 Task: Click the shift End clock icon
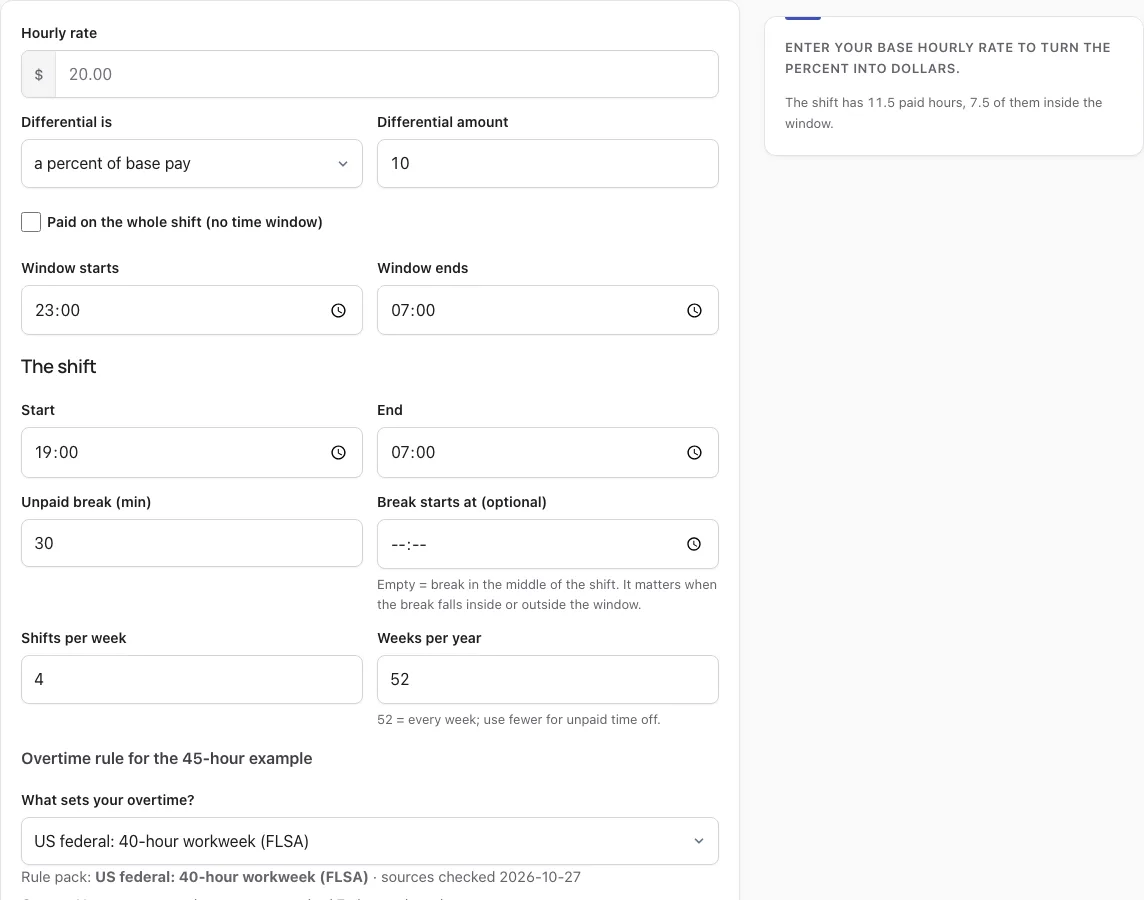[x=695, y=453]
